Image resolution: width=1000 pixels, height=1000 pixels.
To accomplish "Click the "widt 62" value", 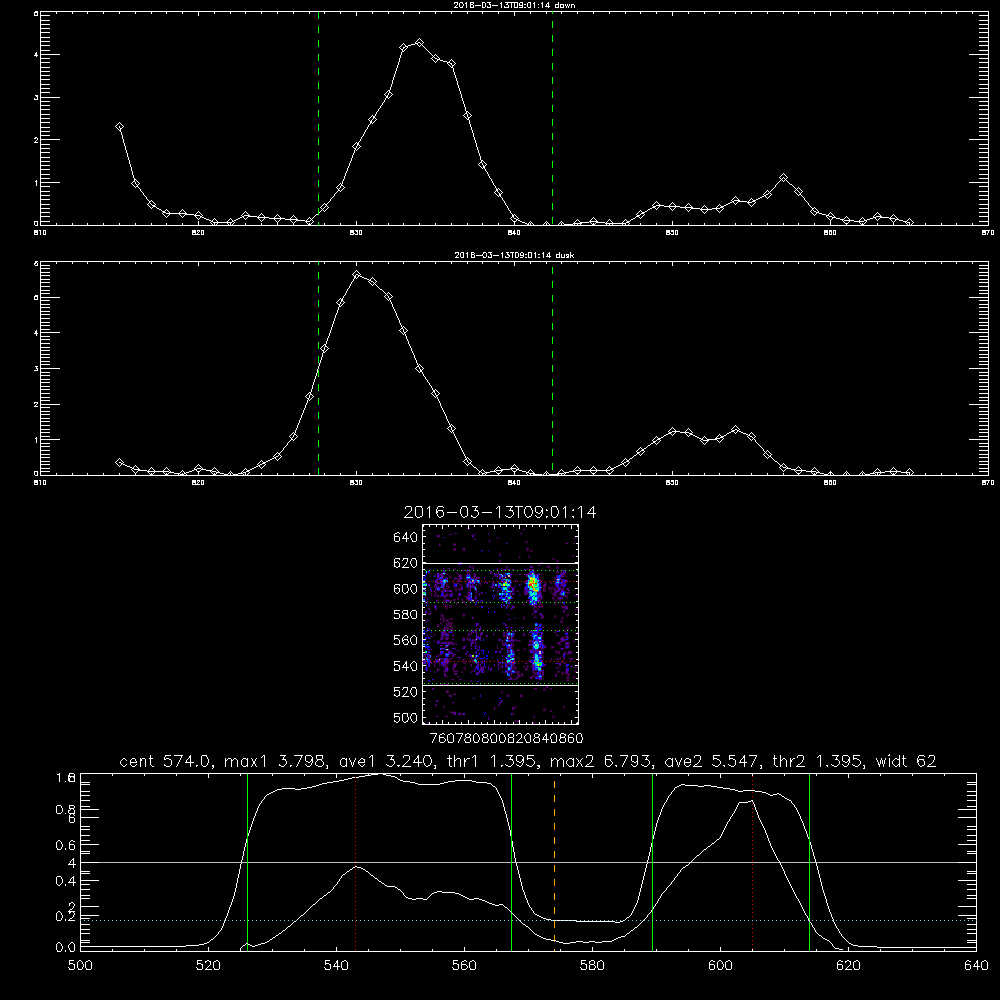I will (906, 761).
